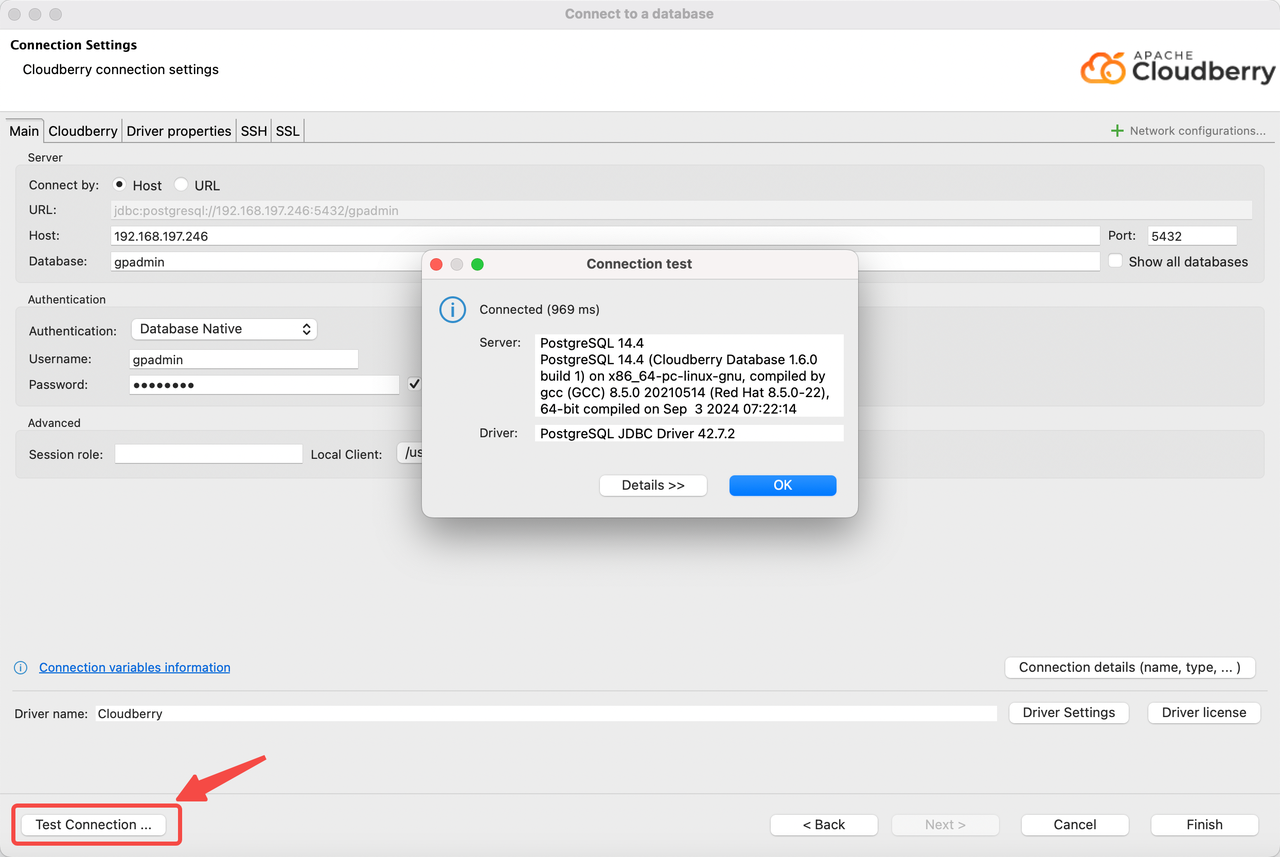
Task: Click the Test Connection button
Action: click(94, 825)
